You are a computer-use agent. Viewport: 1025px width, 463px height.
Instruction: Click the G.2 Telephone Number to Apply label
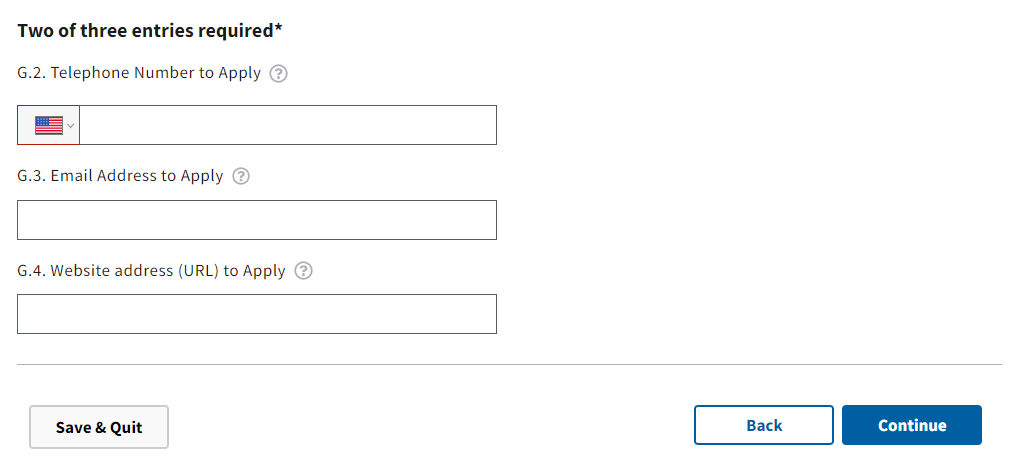click(139, 73)
